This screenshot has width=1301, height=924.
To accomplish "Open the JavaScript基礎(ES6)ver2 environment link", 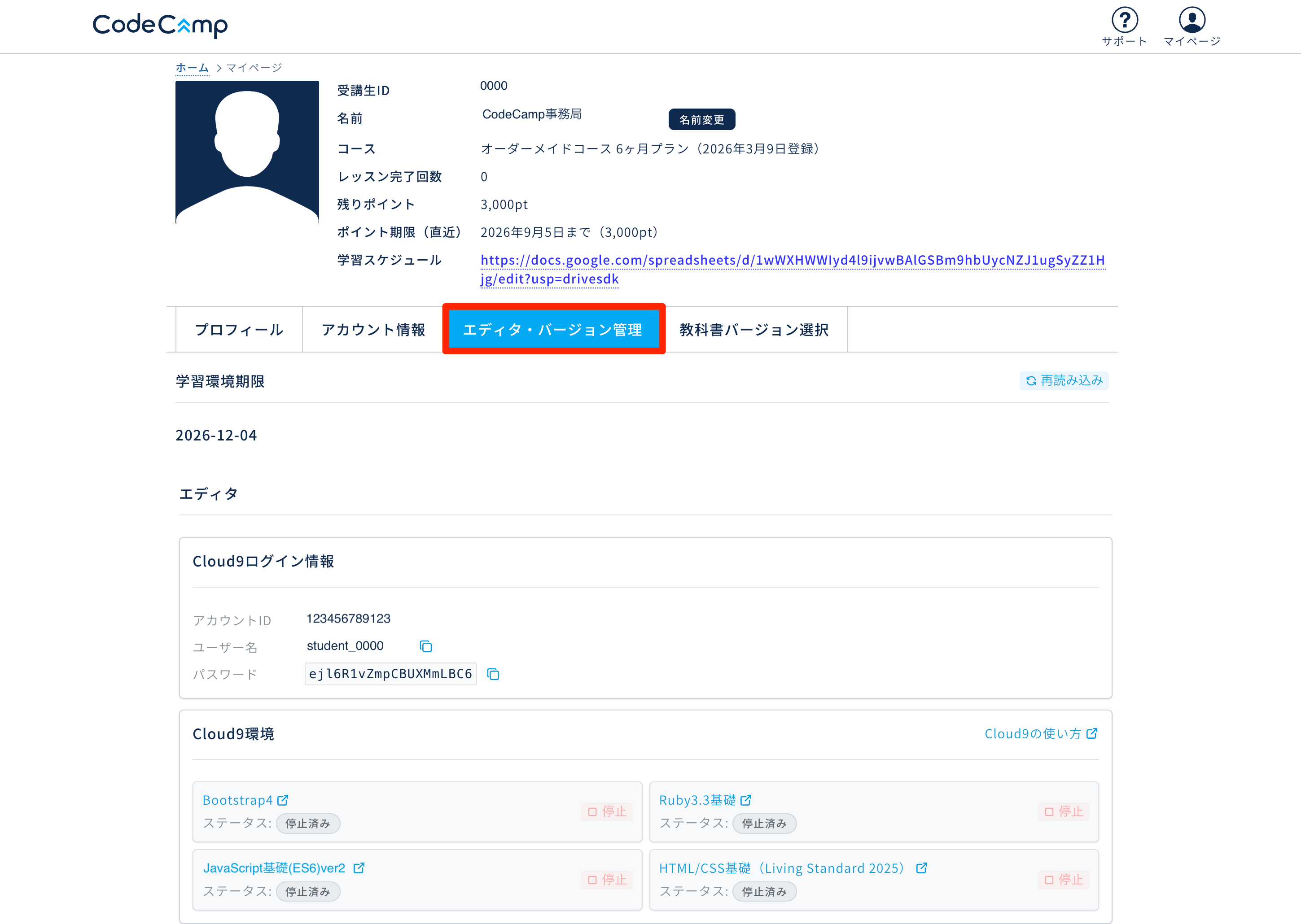I will tap(274, 867).
